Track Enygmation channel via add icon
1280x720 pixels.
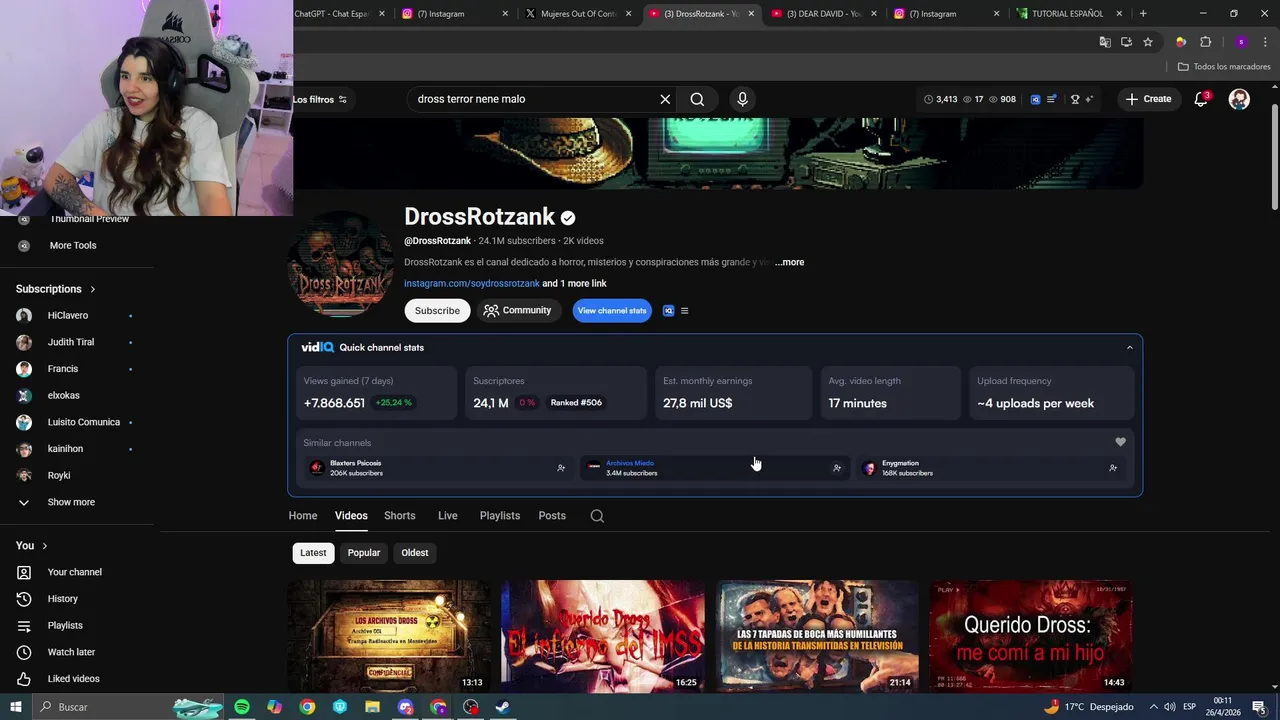[1113, 468]
